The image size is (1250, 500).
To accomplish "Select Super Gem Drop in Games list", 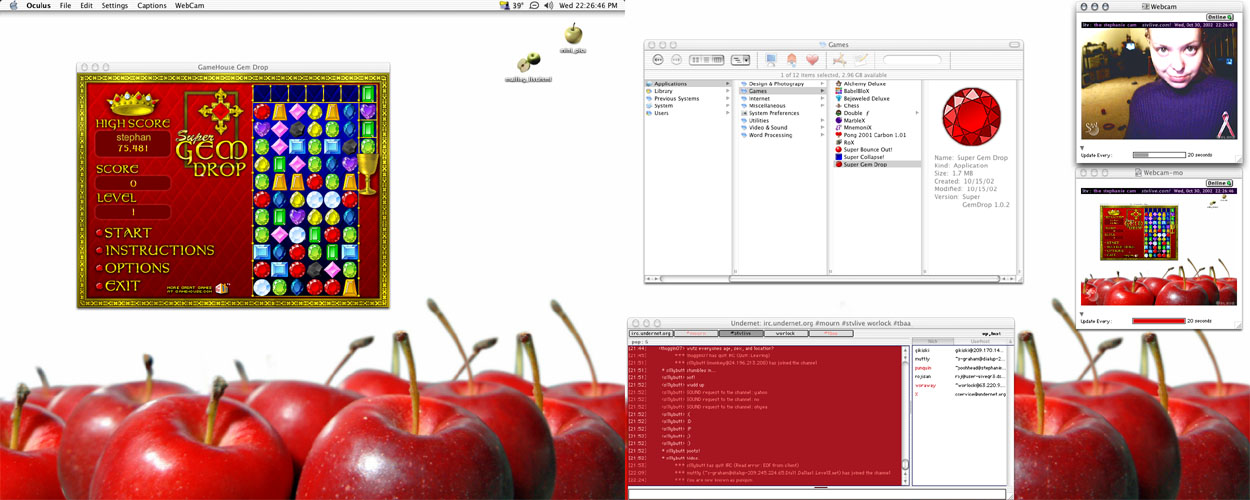I will click(877, 164).
